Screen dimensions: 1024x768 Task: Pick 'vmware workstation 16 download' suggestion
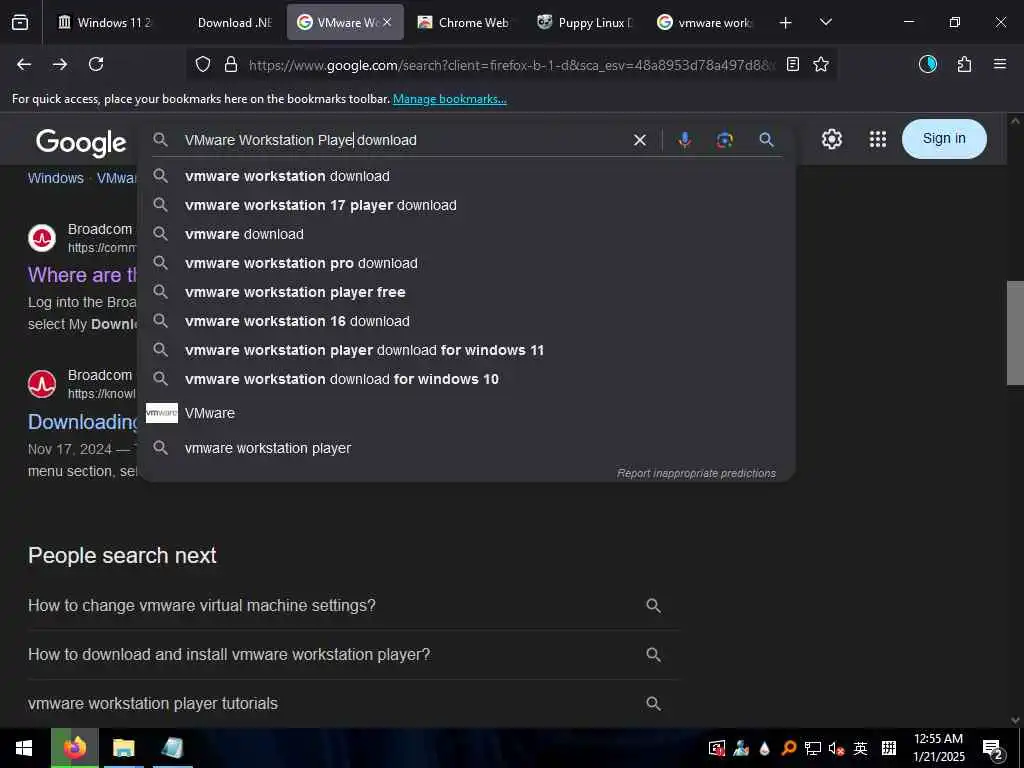466,321
